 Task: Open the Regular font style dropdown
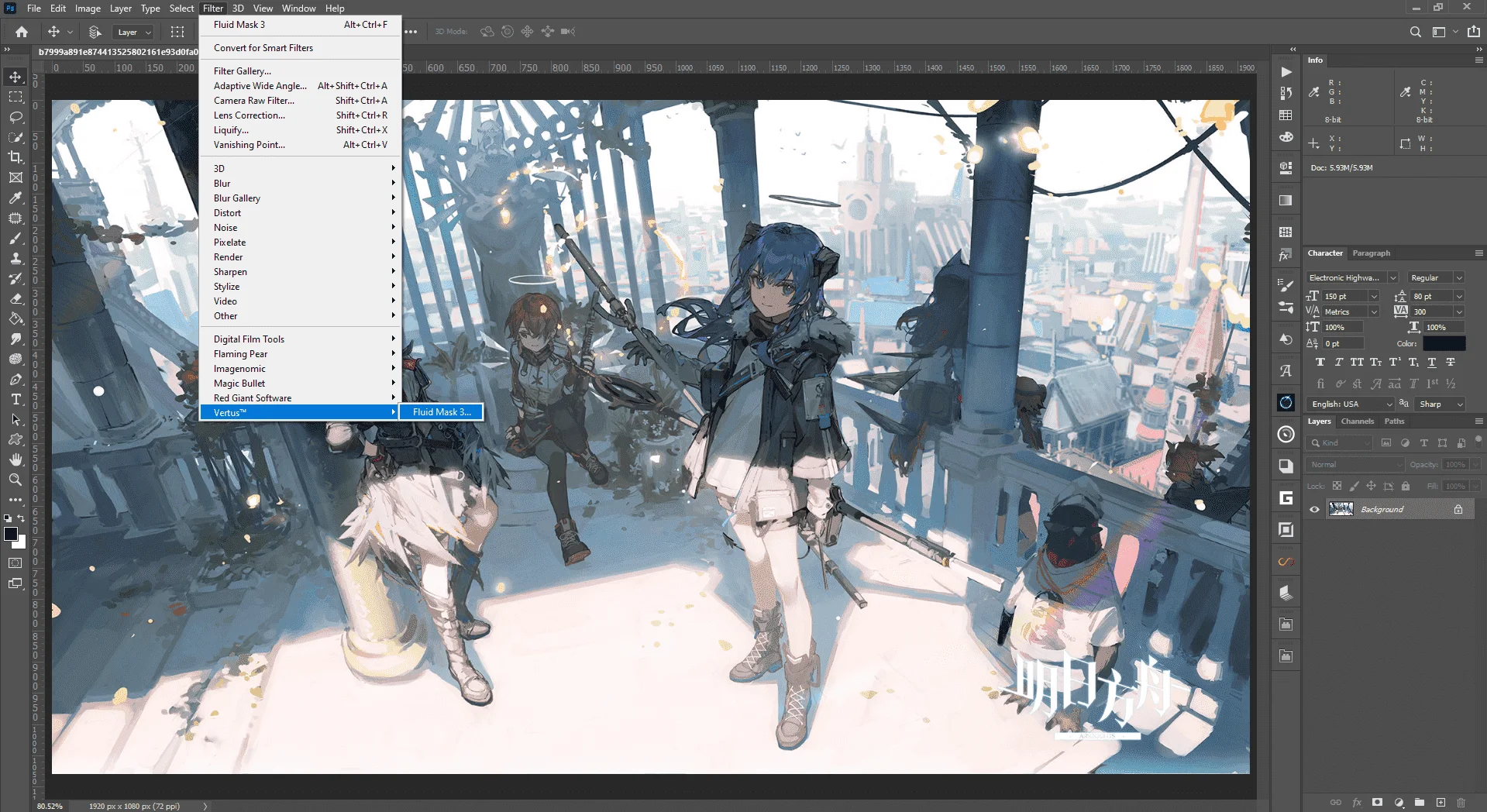[x=1459, y=278]
